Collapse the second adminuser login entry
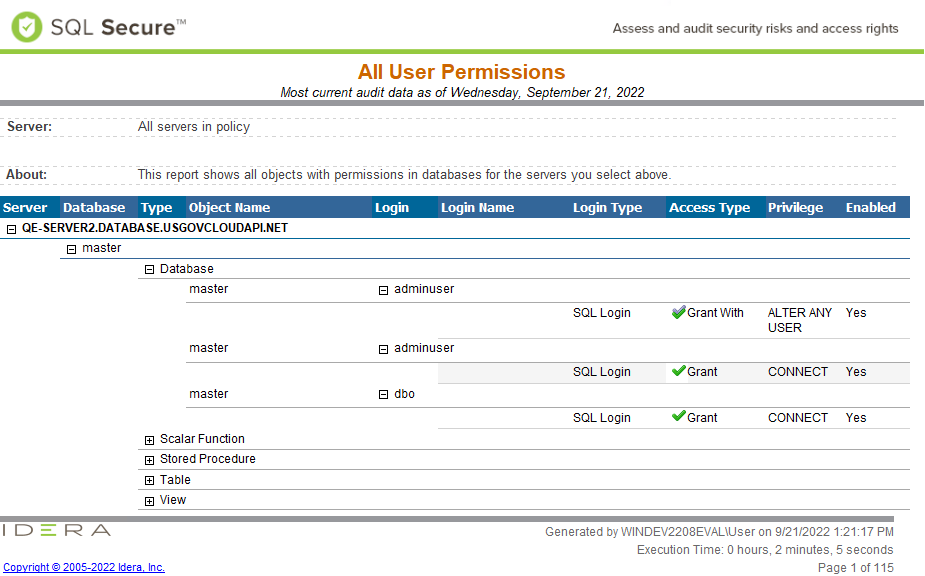Viewport: 925px width, 576px height. 383,349
